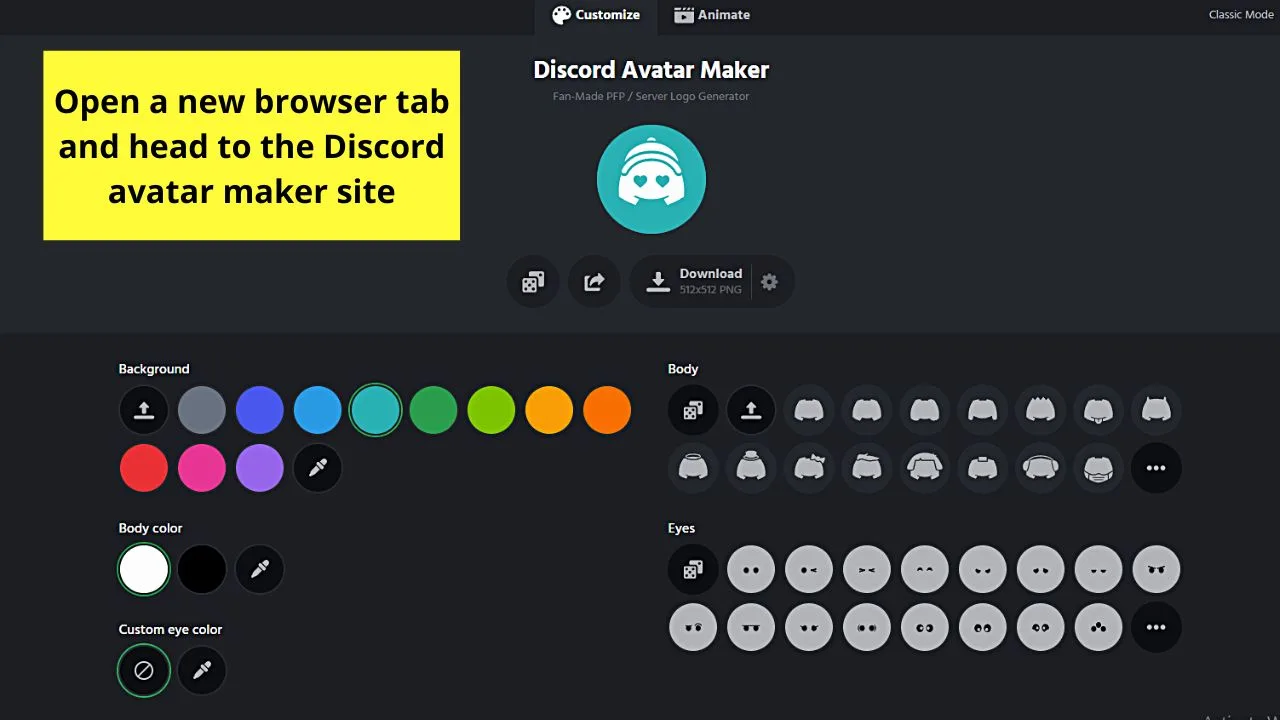The width and height of the screenshot is (1280, 720).
Task: Select the three-dot eyes option
Action: 1099,627
